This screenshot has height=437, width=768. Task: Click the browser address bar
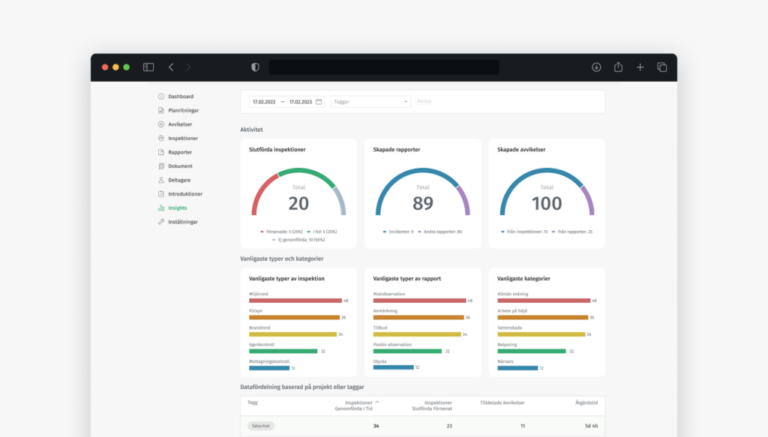tap(383, 67)
